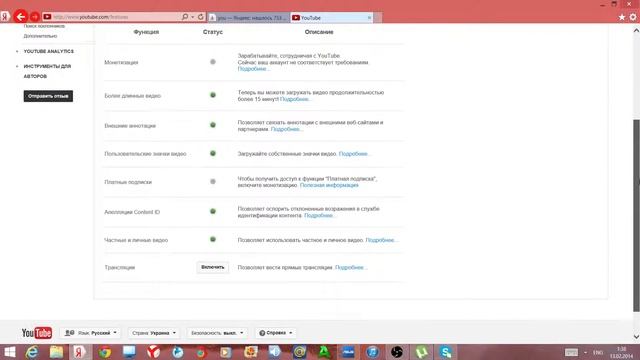Open Подробнее link for Внешние аннотации
This screenshot has height=360, width=640.
pyautogui.click(x=287, y=129)
